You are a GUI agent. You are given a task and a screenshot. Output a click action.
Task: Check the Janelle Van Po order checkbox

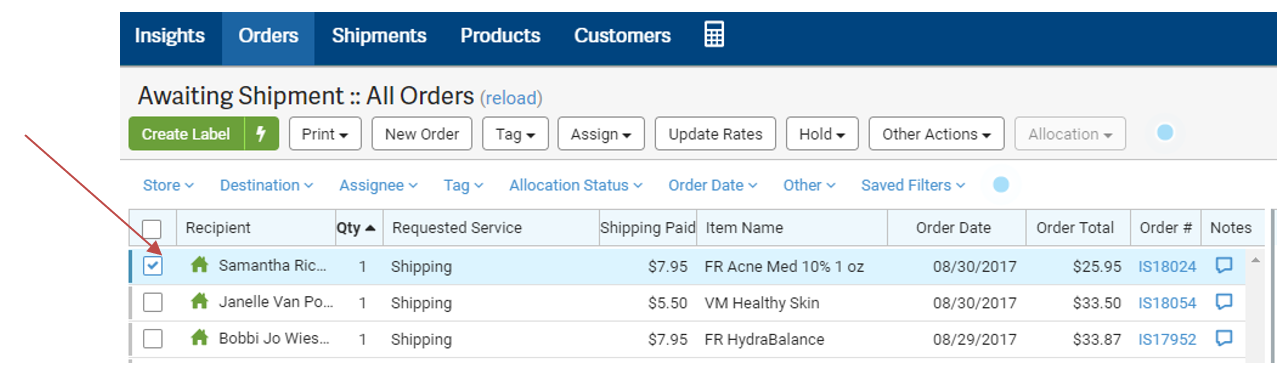click(x=152, y=302)
